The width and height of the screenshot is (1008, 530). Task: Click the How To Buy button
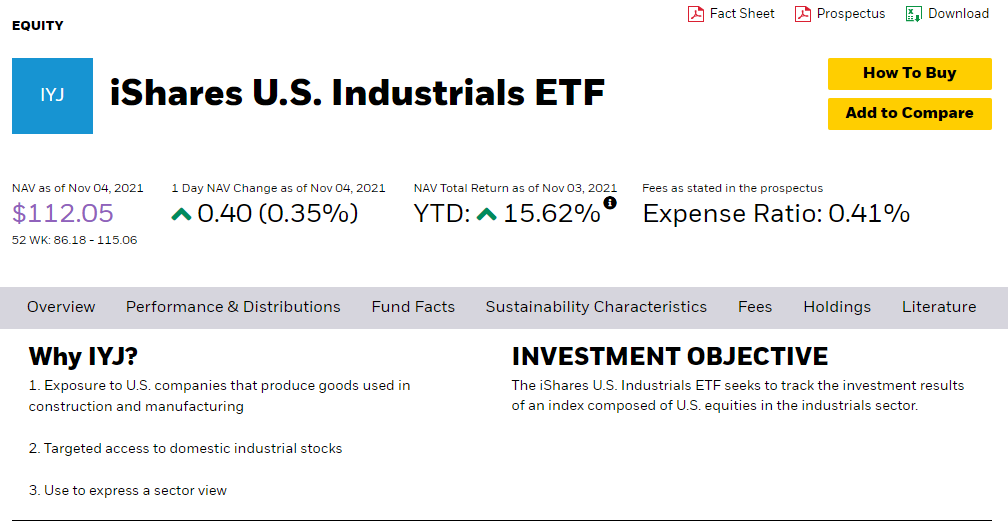tap(910, 73)
